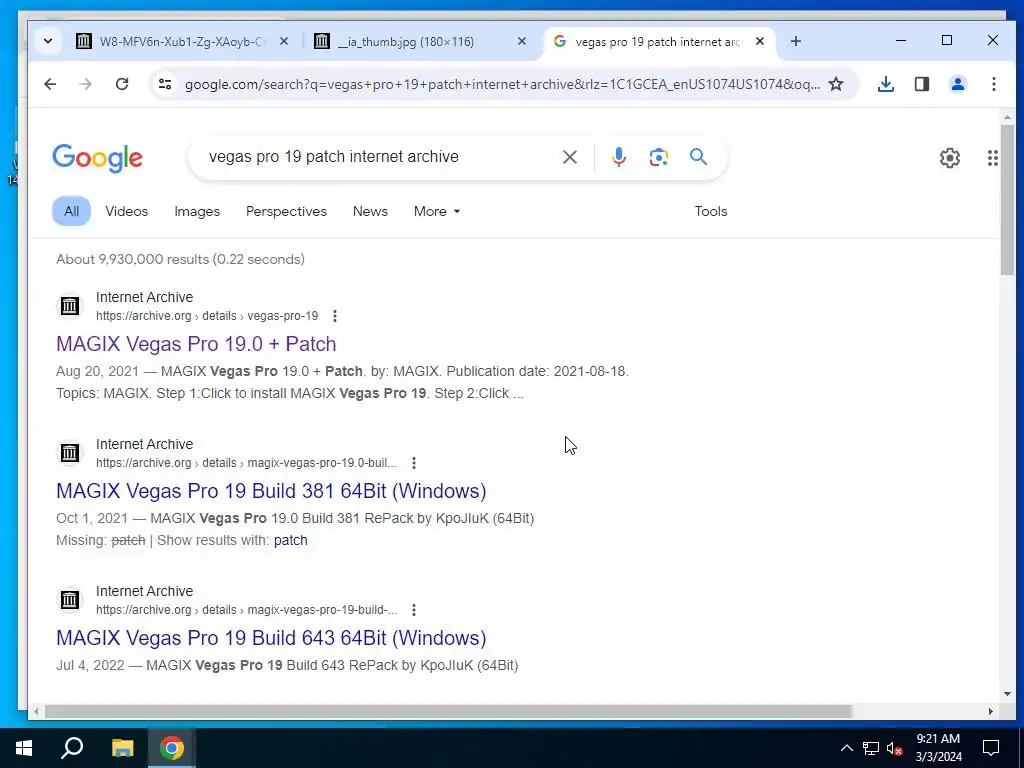Open Windows Start menu
The height and width of the screenshot is (768, 1024).
(x=24, y=748)
